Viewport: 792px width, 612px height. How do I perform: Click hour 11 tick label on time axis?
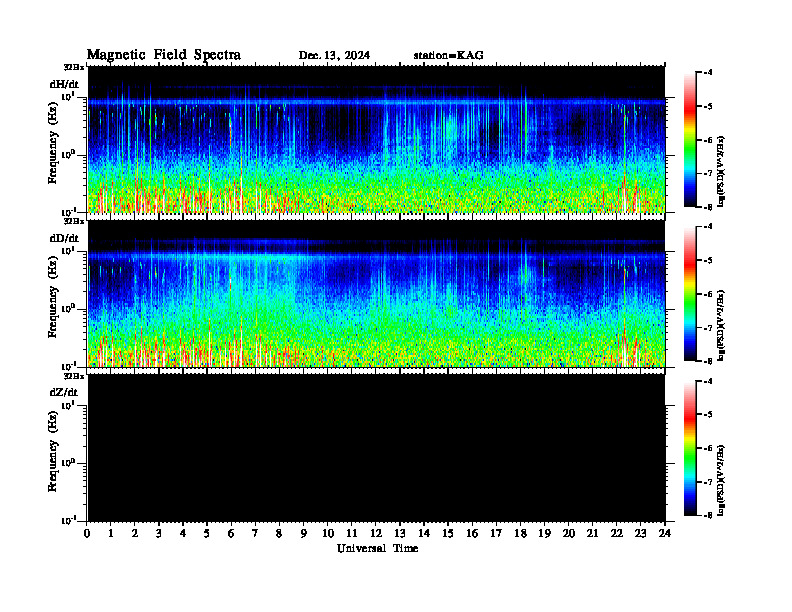pyautogui.click(x=352, y=533)
